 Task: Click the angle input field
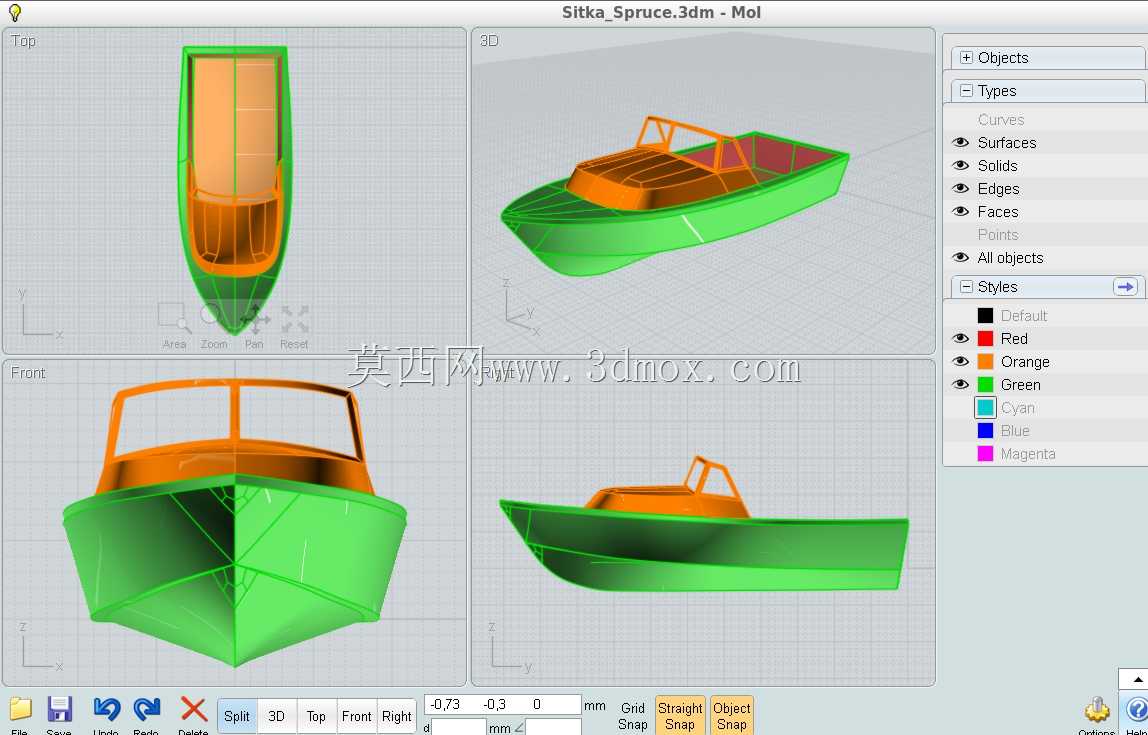tap(554, 727)
